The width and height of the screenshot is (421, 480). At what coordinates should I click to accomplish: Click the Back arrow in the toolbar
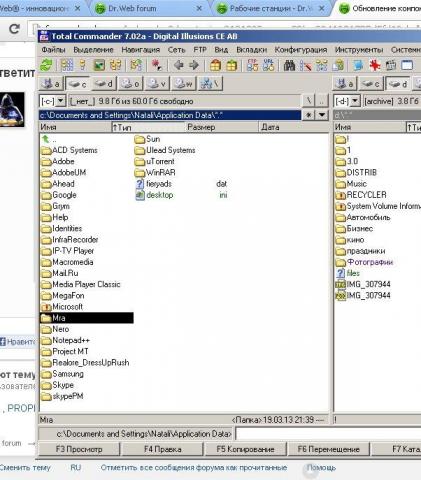coord(179,65)
